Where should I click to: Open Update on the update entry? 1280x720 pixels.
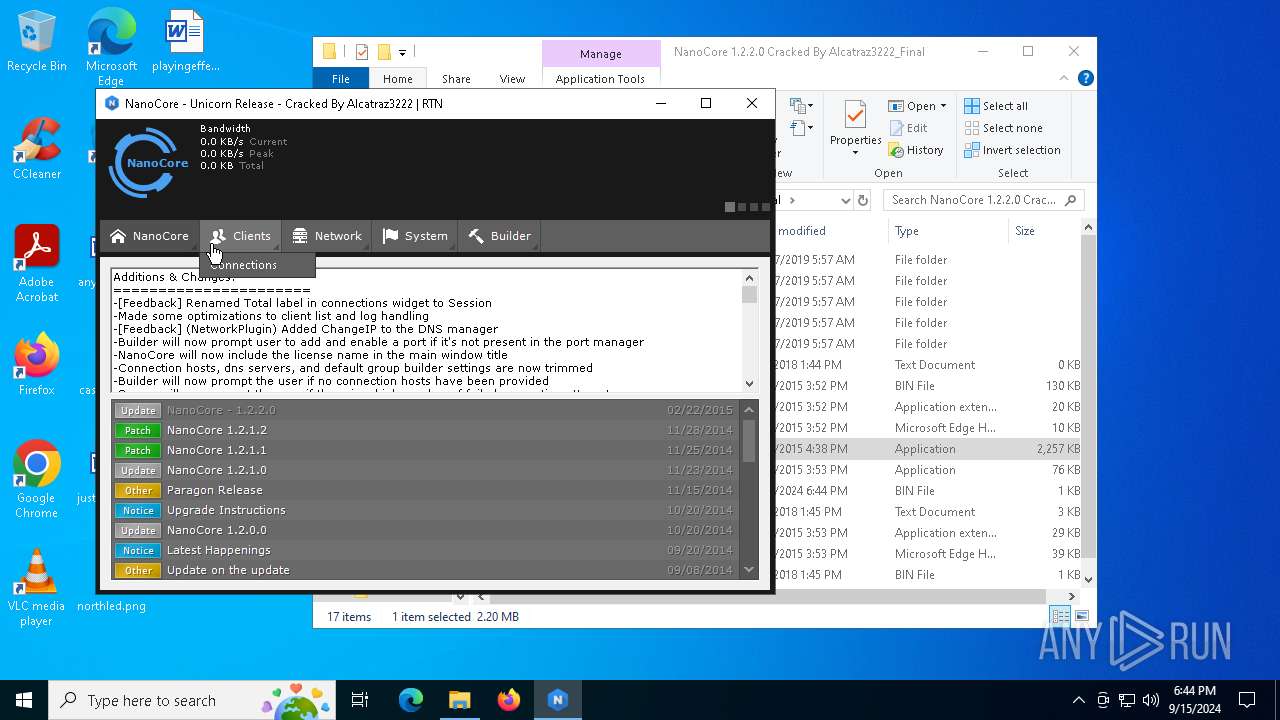[426, 570]
